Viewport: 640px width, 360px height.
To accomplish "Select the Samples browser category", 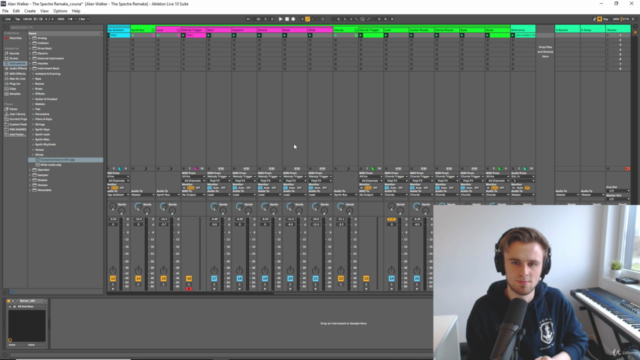I will (x=15, y=94).
